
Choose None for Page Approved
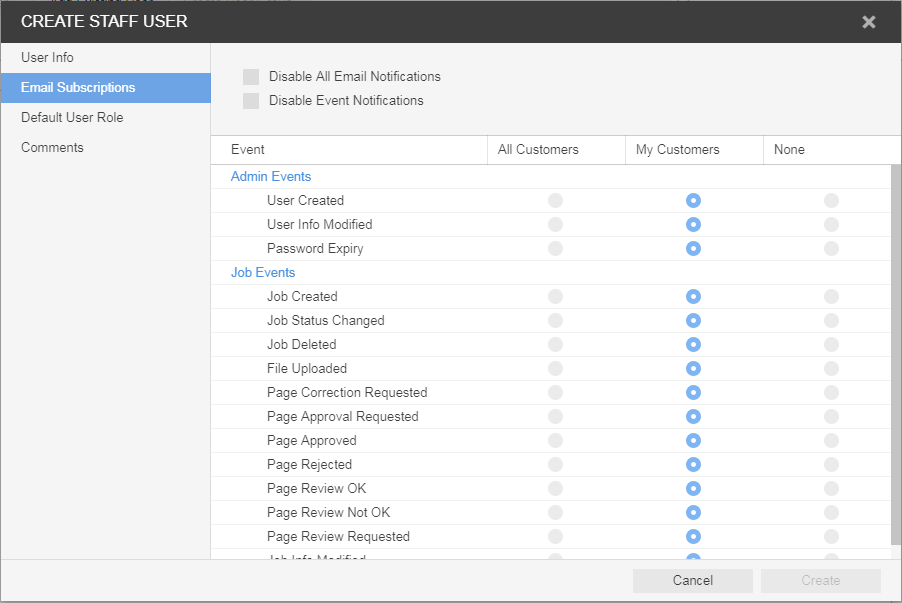831,441
